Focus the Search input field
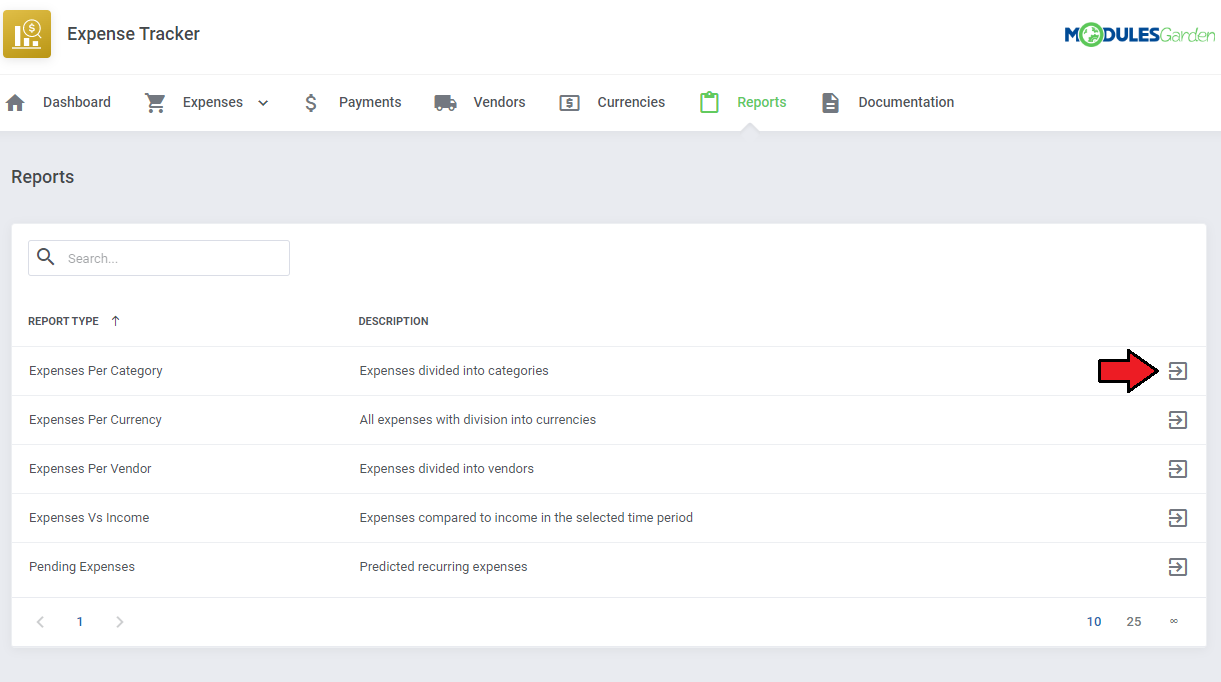The image size is (1221, 682). pos(159,258)
